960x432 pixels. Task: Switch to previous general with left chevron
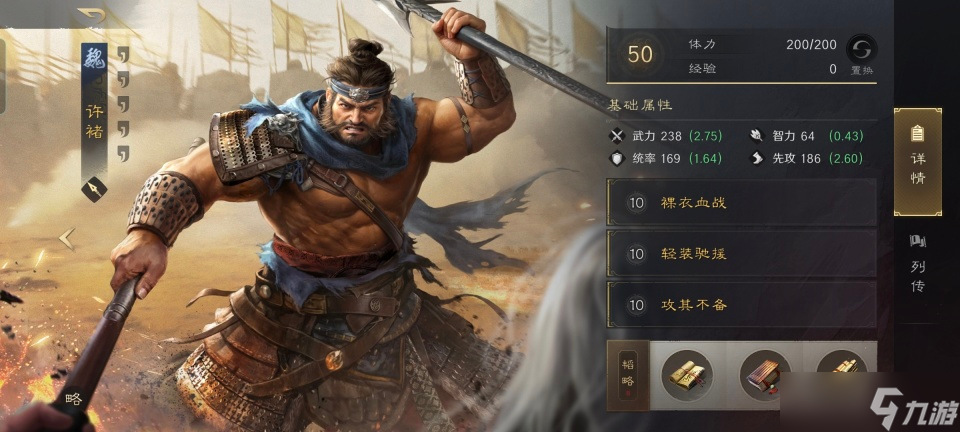coord(66,239)
